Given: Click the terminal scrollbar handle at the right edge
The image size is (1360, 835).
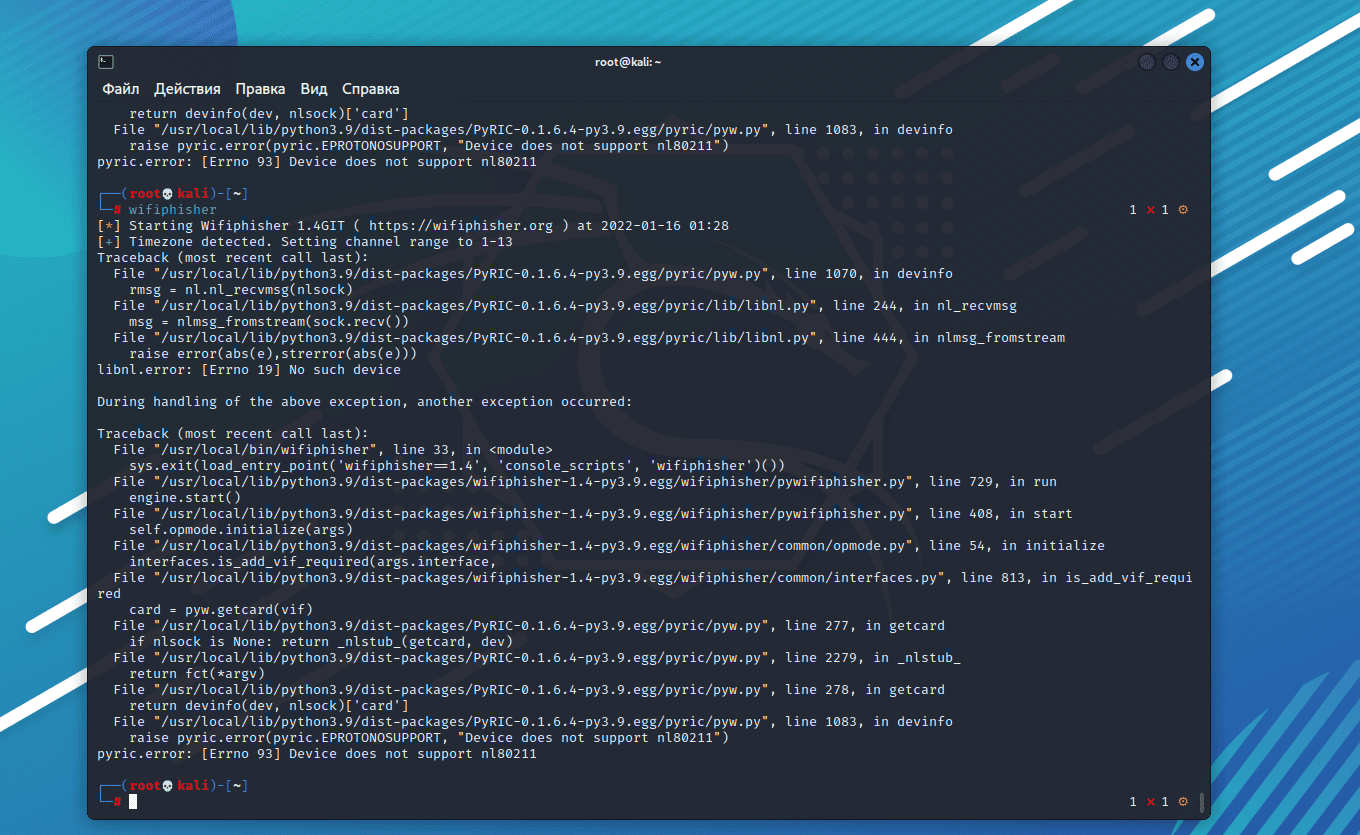Looking at the screenshot, I should [1201, 802].
